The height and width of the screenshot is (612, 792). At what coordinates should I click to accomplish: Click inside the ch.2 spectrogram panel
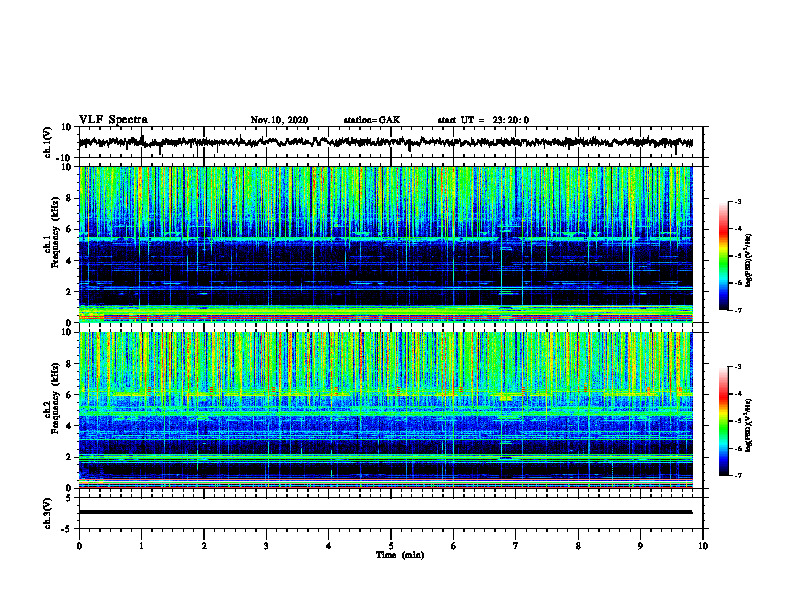click(x=385, y=410)
